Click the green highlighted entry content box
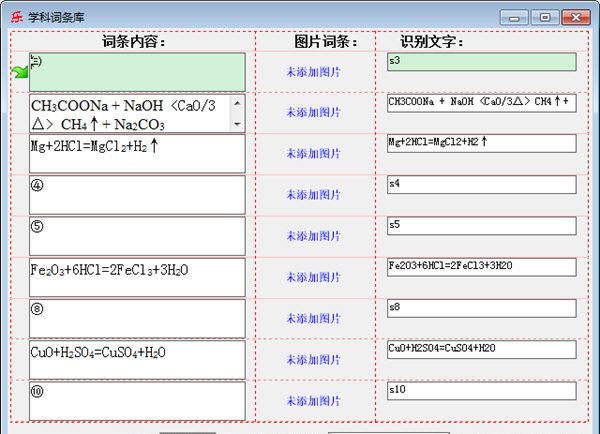The image size is (600, 434). coord(137,72)
